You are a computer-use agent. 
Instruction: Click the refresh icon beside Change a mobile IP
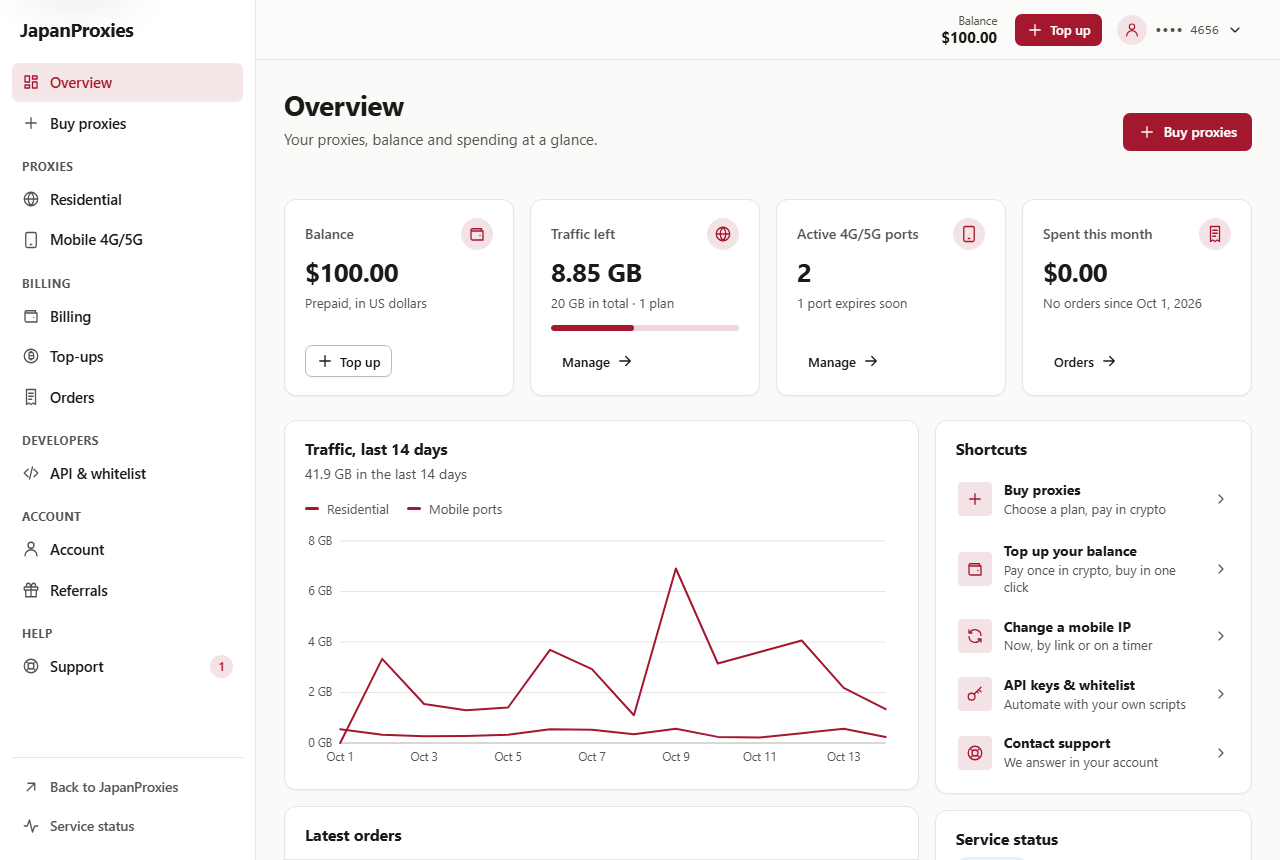click(x=975, y=636)
